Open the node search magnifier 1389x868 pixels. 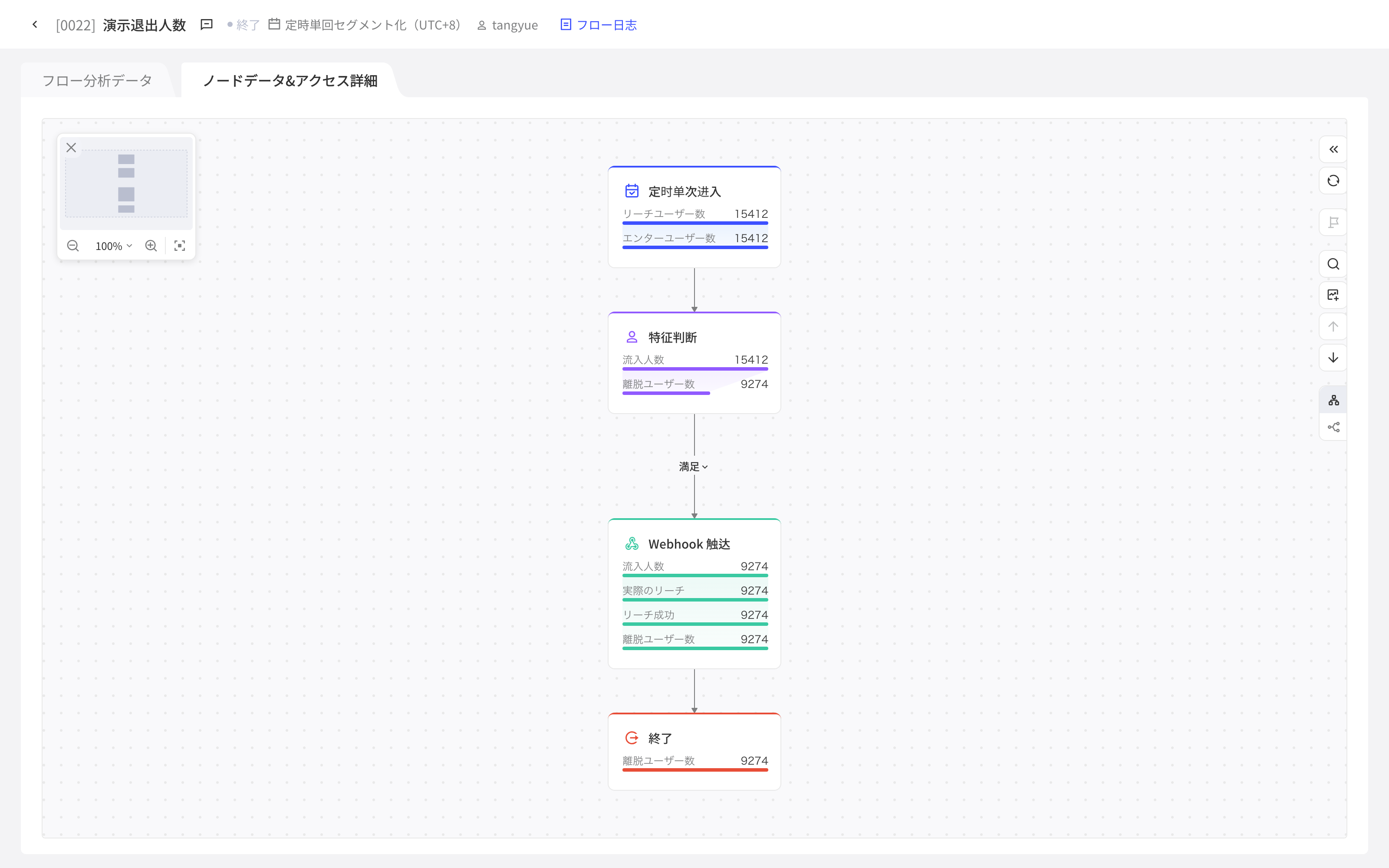tap(1333, 264)
